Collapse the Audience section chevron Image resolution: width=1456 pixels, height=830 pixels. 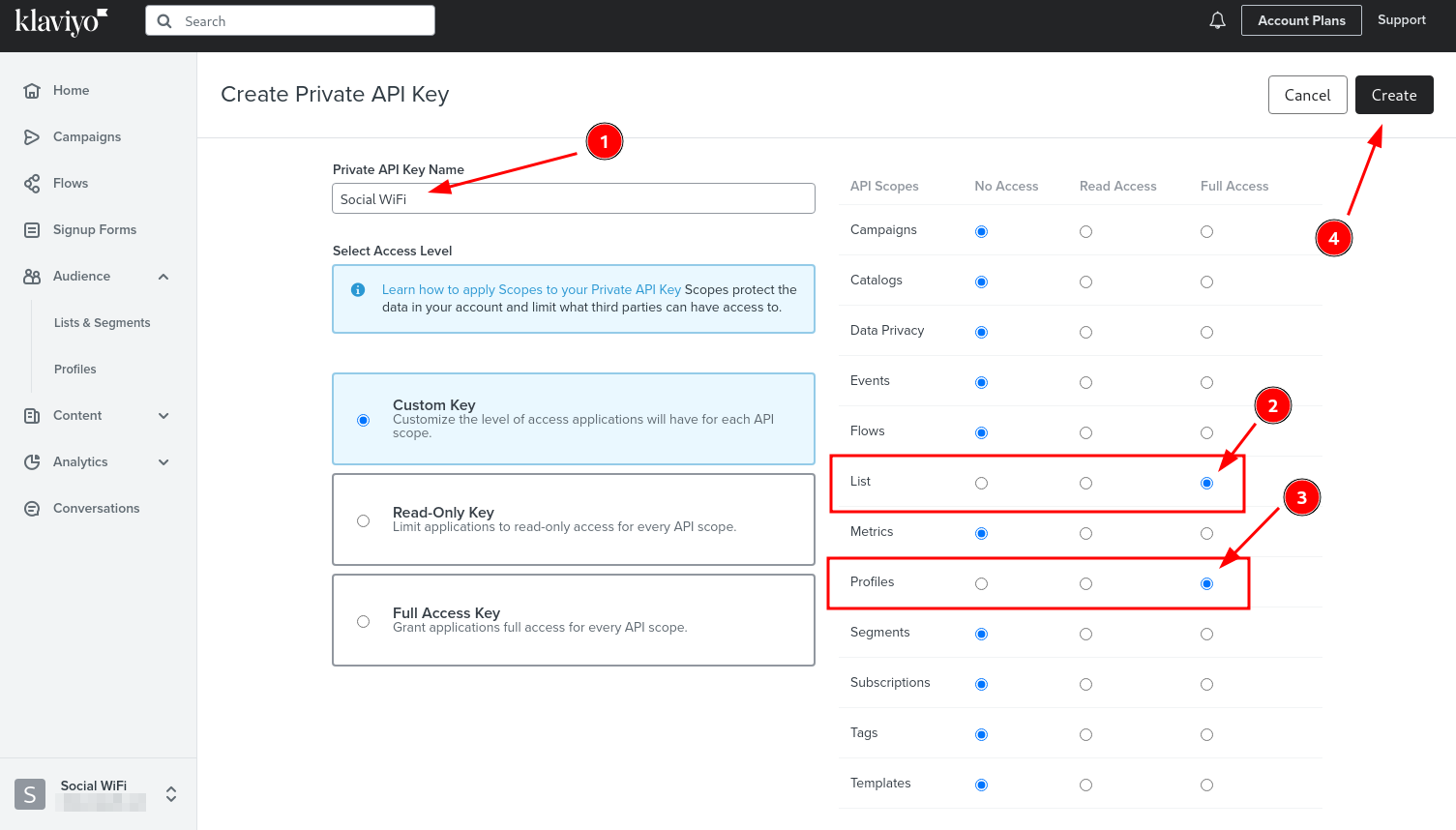pyautogui.click(x=163, y=277)
